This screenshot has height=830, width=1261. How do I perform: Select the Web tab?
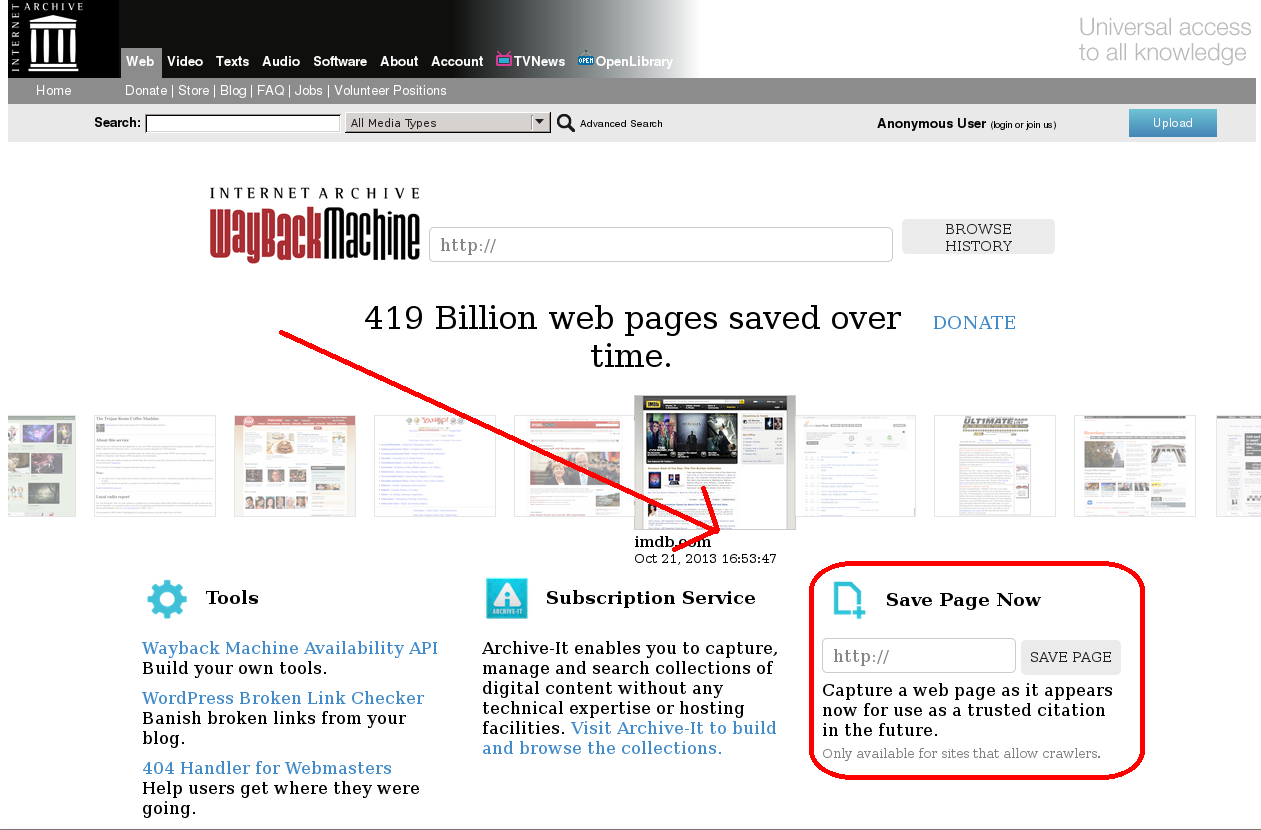click(x=140, y=62)
